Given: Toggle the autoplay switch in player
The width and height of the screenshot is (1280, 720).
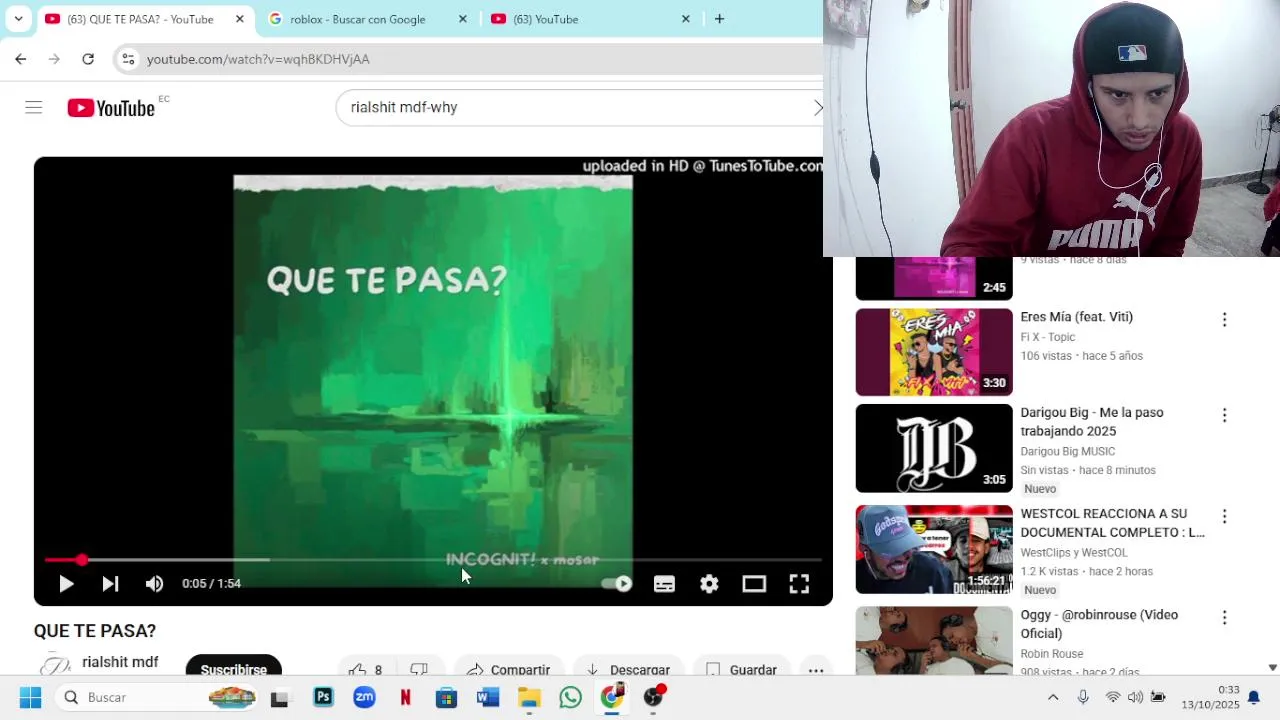Looking at the screenshot, I should click(618, 584).
